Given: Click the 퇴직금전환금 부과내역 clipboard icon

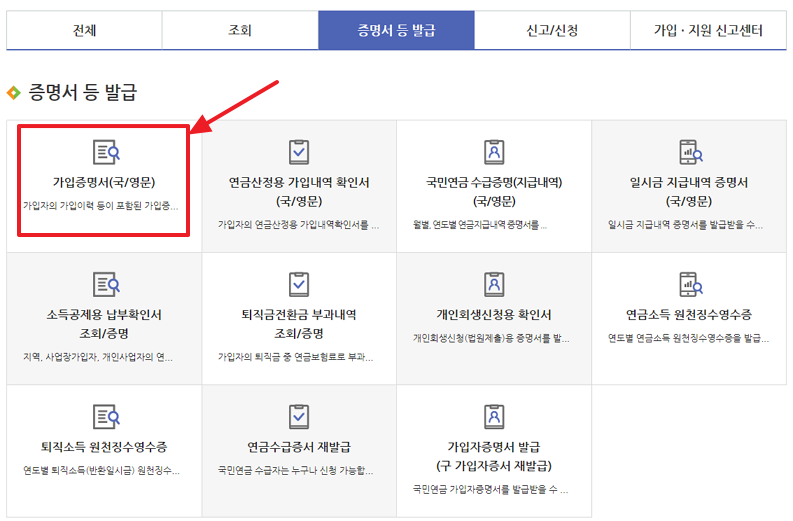Looking at the screenshot, I should tap(299, 284).
